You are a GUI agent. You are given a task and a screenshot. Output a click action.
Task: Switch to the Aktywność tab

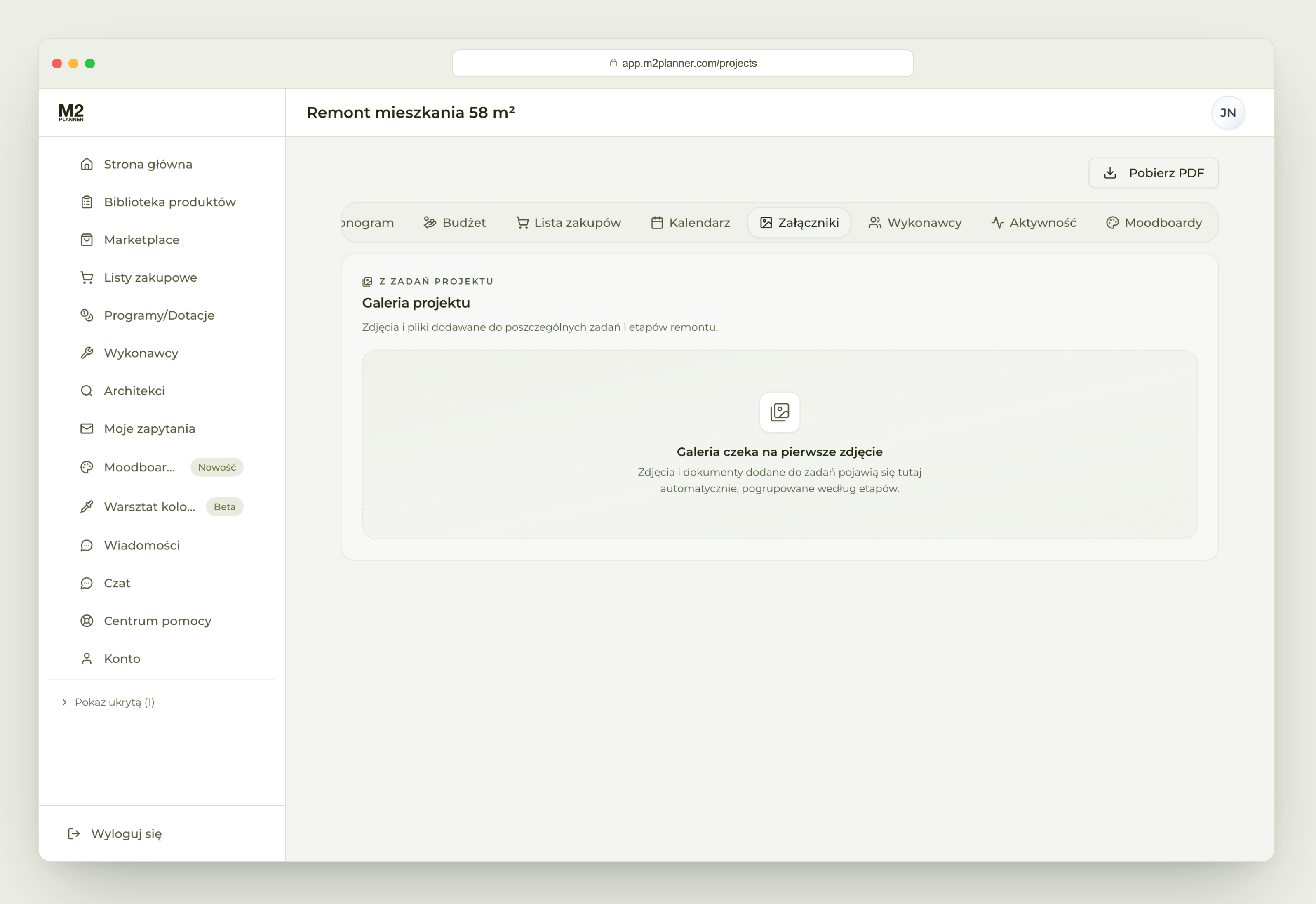(1034, 223)
